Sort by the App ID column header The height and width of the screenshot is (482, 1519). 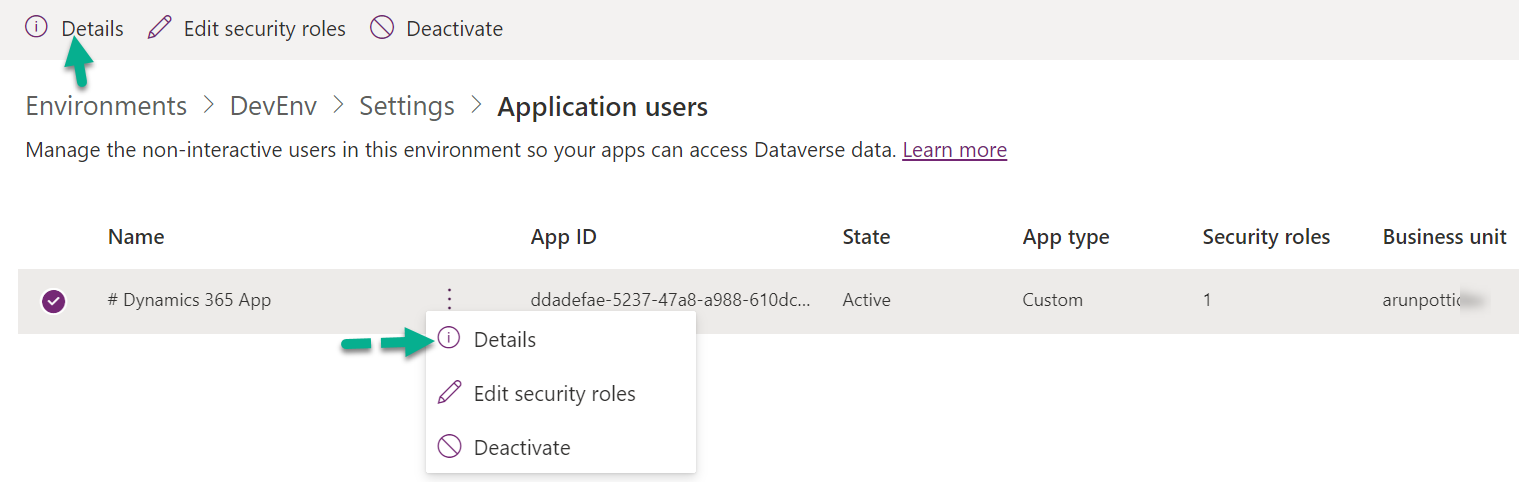(563, 237)
